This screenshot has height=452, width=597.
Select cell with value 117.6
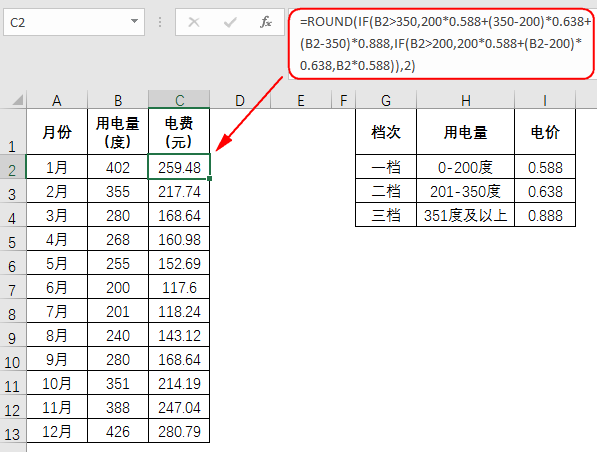click(179, 287)
